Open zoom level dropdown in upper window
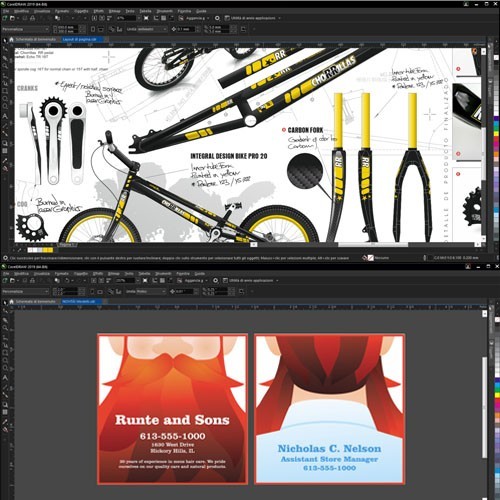This screenshot has width=500, height=500. click(139, 18)
